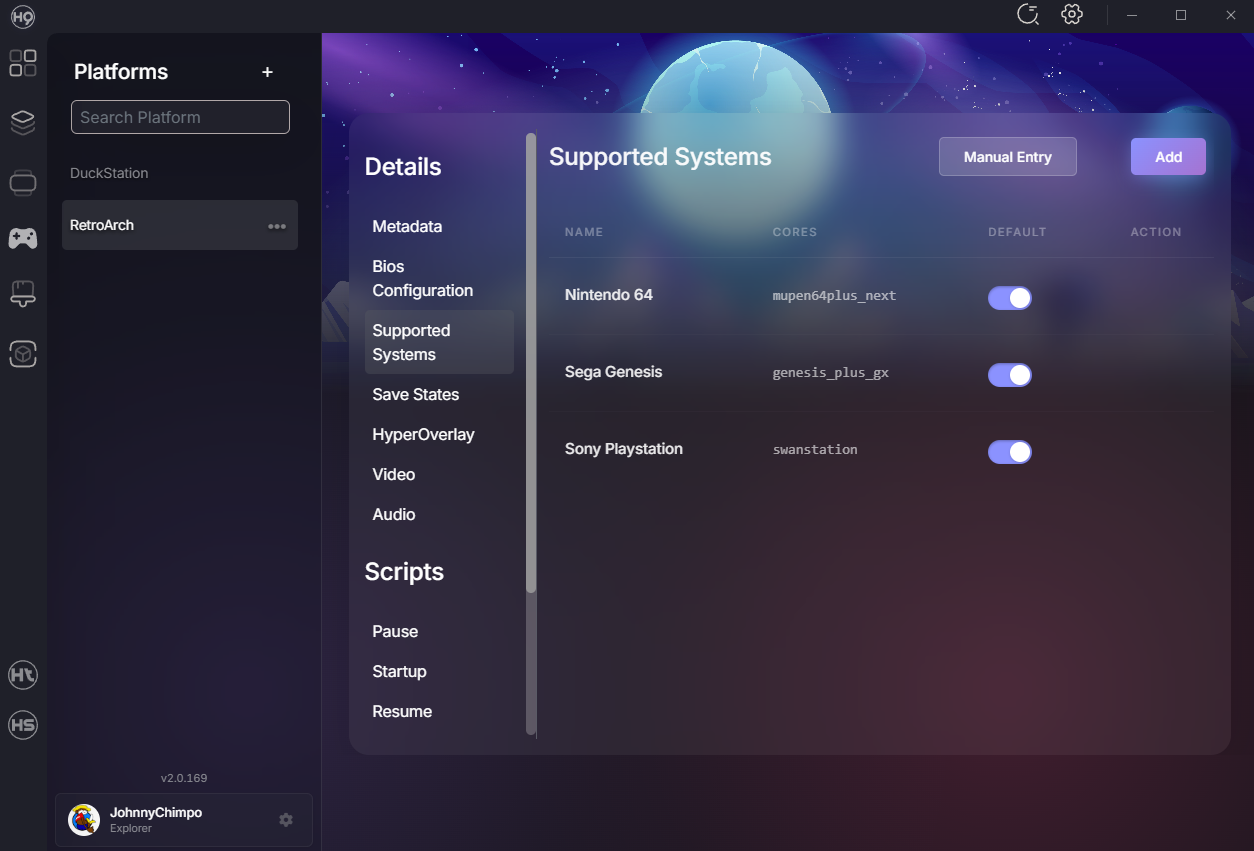Screen dimensions: 1254x851
Task: Open the HS circular icon in sidebar
Action: click(x=23, y=725)
